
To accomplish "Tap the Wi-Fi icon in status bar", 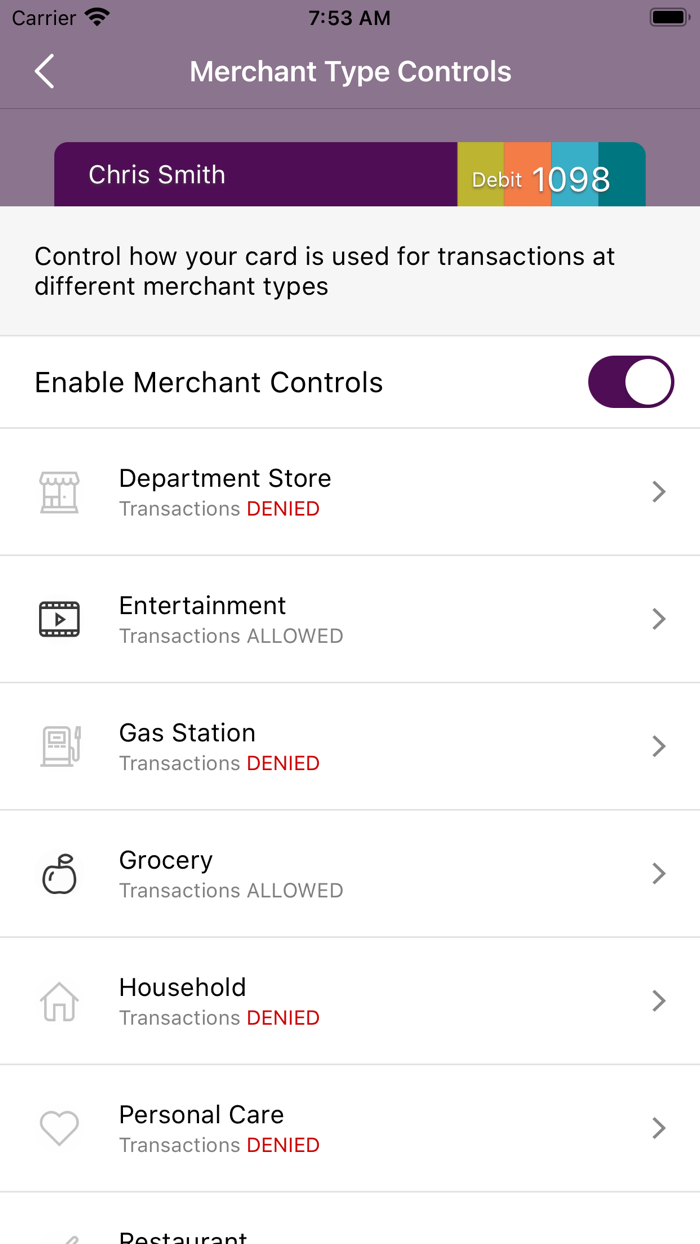I will [97, 16].
